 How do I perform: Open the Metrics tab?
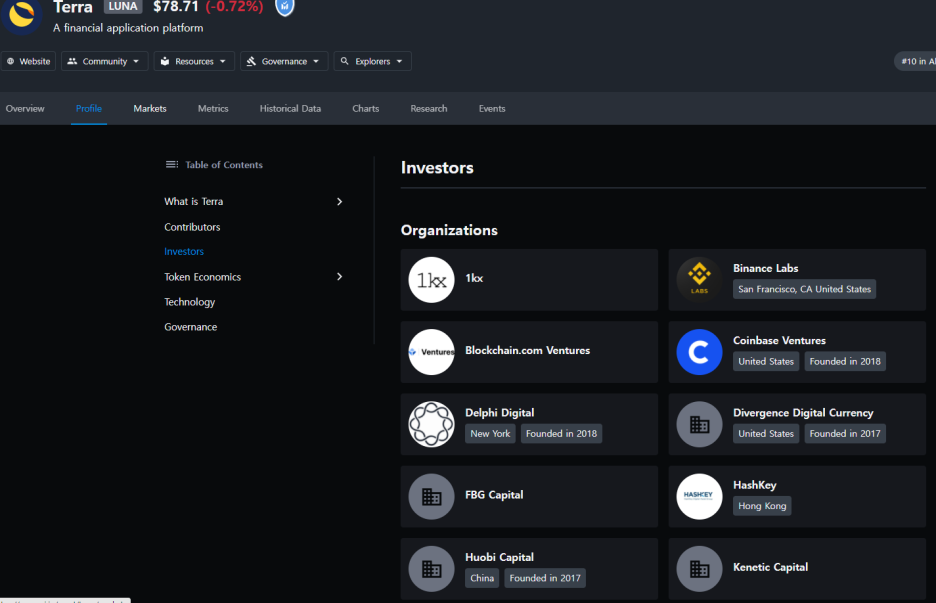[213, 109]
